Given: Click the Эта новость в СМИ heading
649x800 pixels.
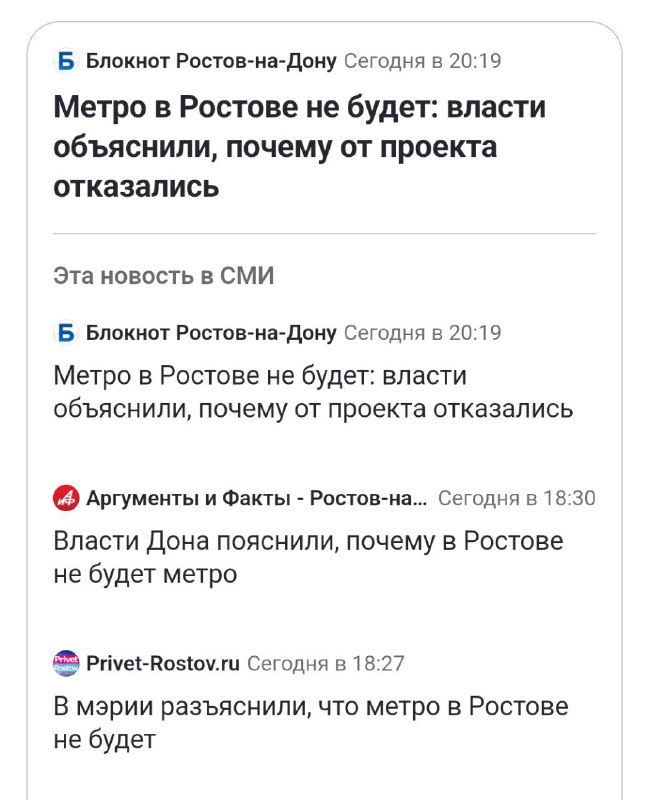Looking at the screenshot, I should click(x=164, y=276).
